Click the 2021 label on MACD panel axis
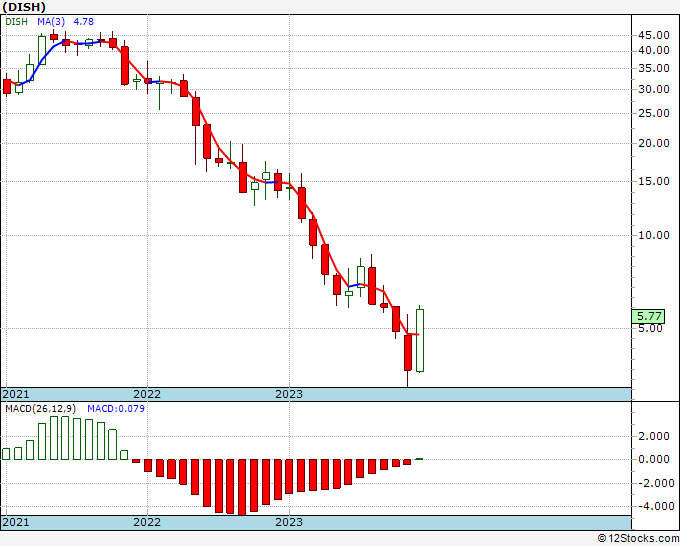This screenshot has width=680, height=546. pyautogui.click(x=16, y=522)
